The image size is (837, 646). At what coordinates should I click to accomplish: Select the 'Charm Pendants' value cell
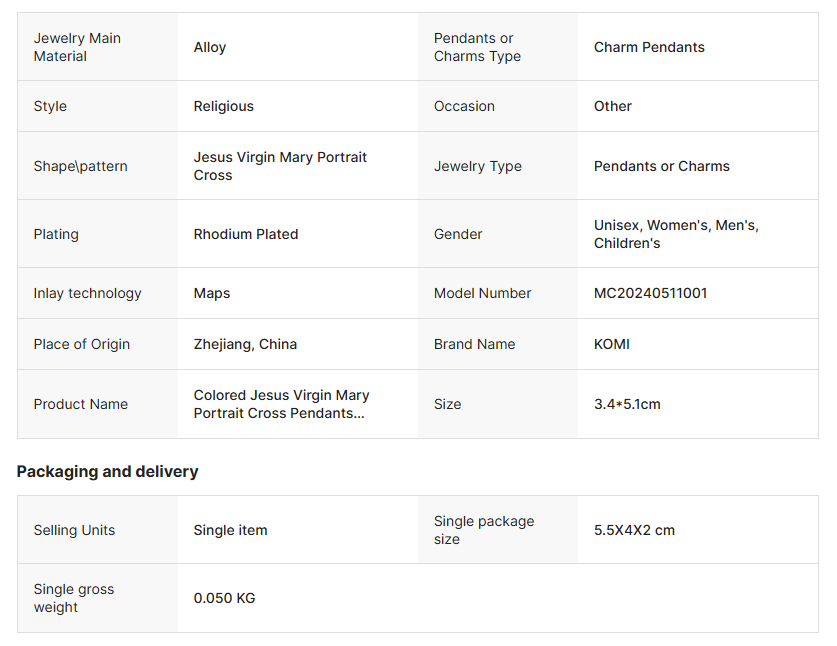[x=649, y=47]
